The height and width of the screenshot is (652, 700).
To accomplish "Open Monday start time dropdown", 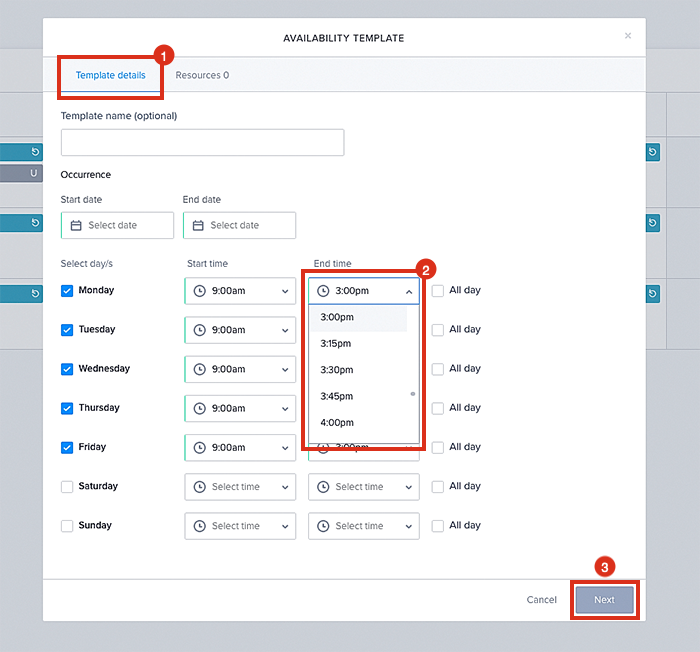I will (240, 291).
